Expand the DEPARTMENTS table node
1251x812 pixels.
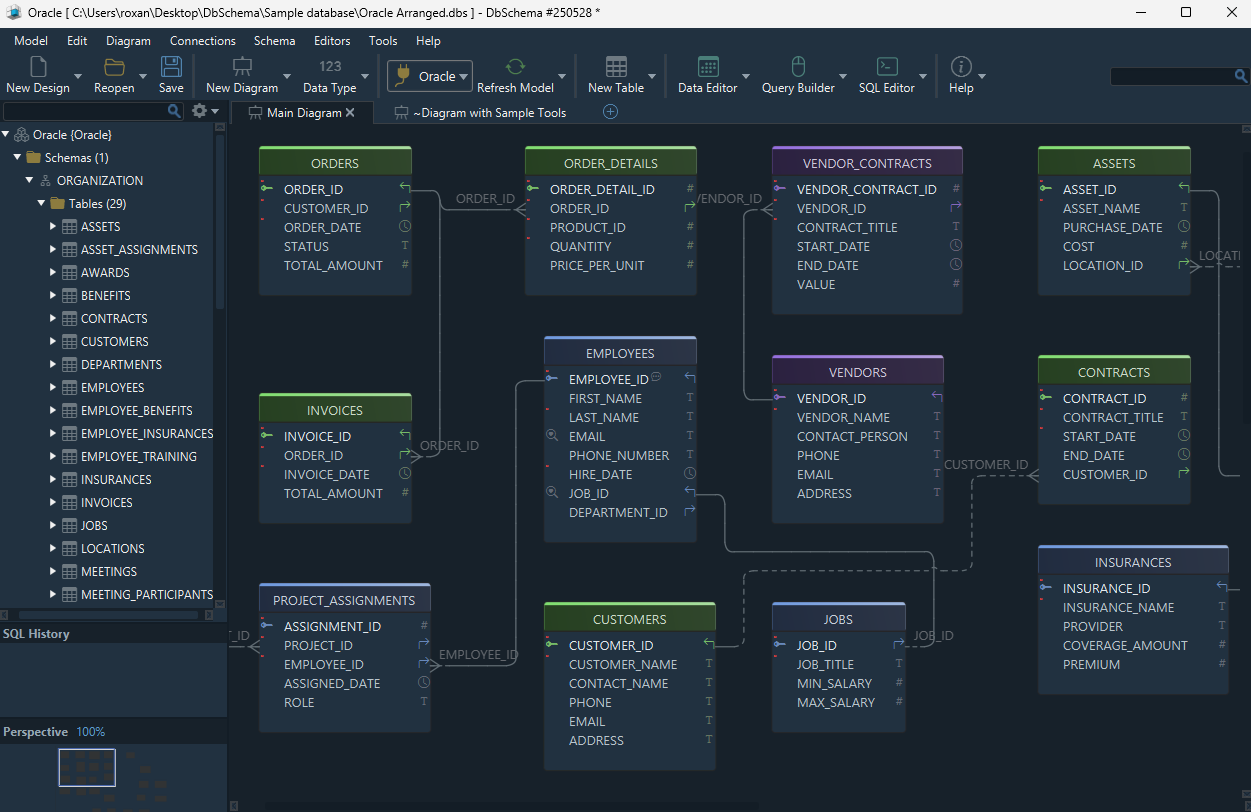pos(53,365)
